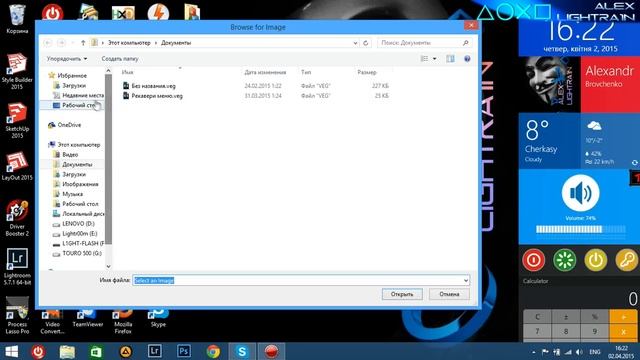Open Process Lasso Pro desktop shortcut

pos(17,316)
